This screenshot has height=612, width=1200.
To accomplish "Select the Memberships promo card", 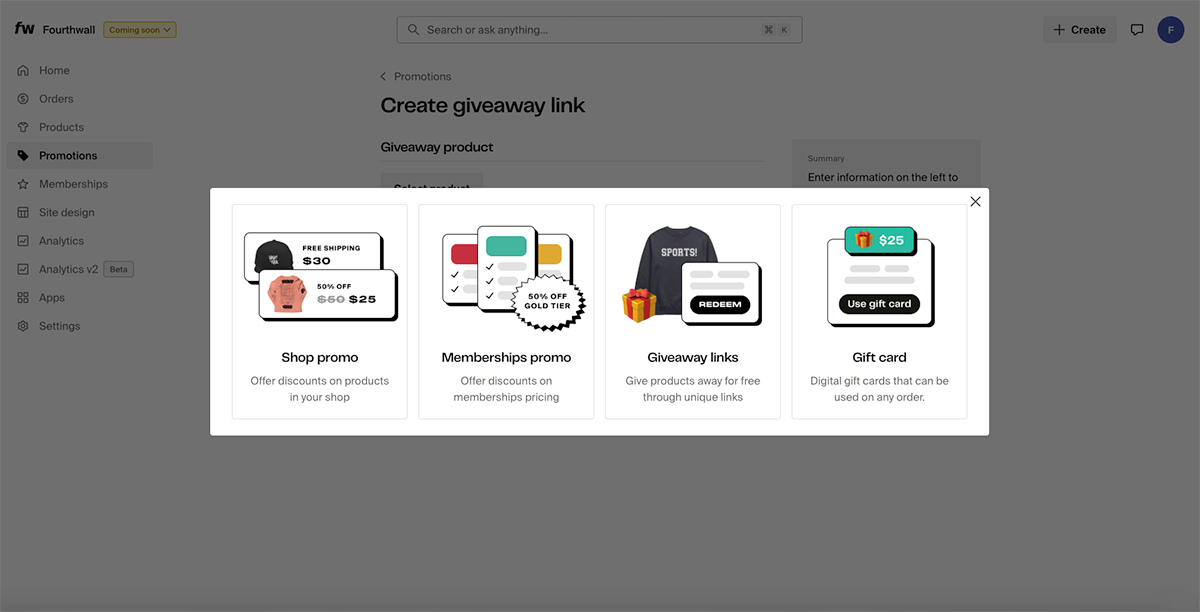I will click(x=506, y=311).
